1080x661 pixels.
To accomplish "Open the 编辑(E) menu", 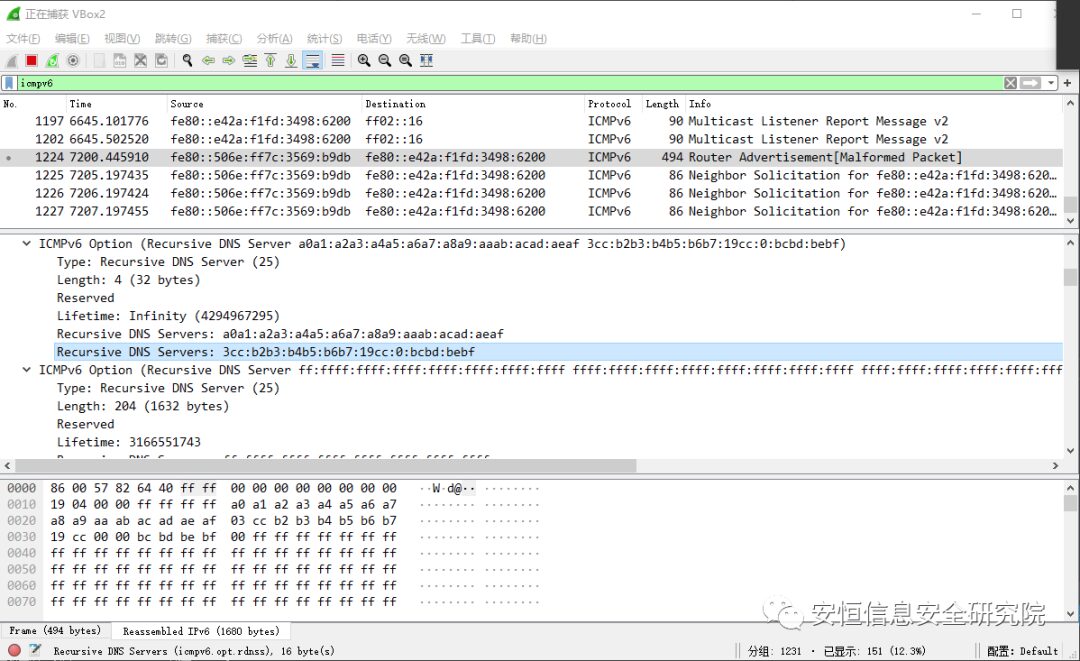I will (72, 39).
